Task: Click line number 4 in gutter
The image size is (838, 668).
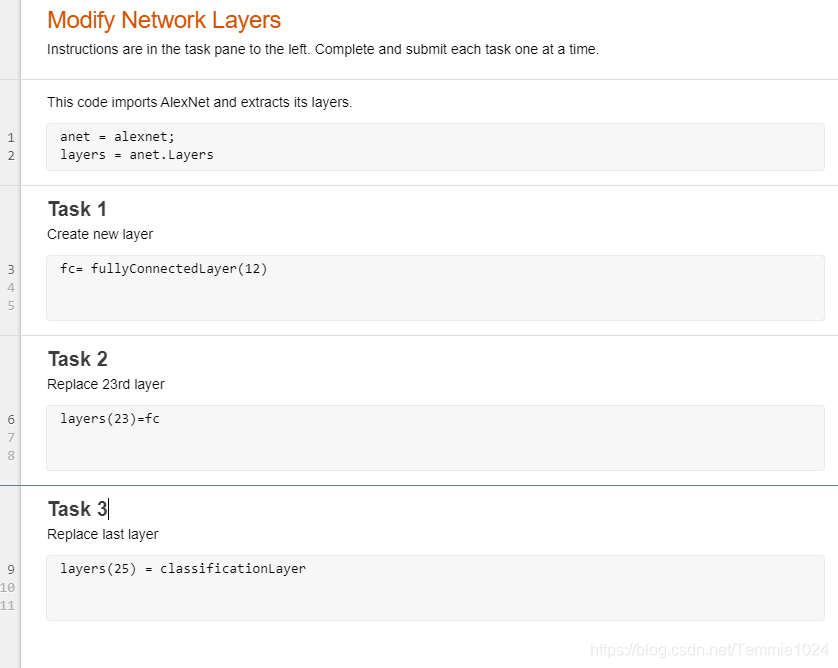Action: (11, 288)
